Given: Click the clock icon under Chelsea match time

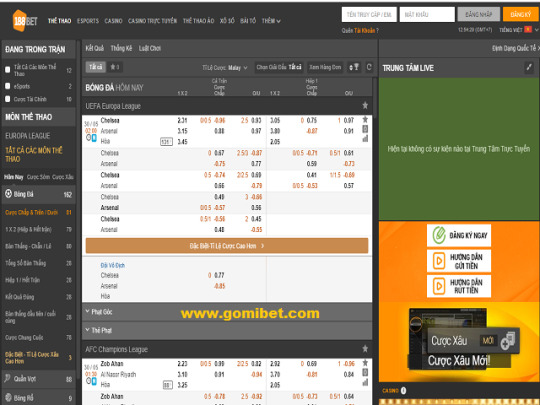Looking at the screenshot, I should click(x=89, y=138).
